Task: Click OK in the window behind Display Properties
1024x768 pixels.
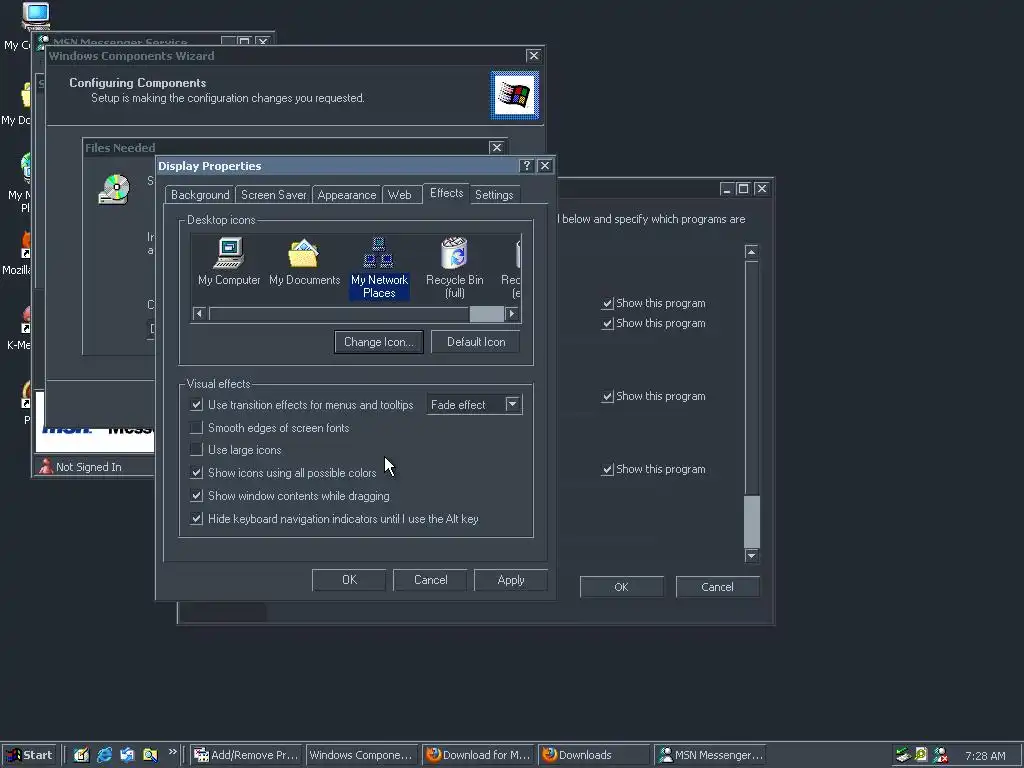Action: coord(621,586)
